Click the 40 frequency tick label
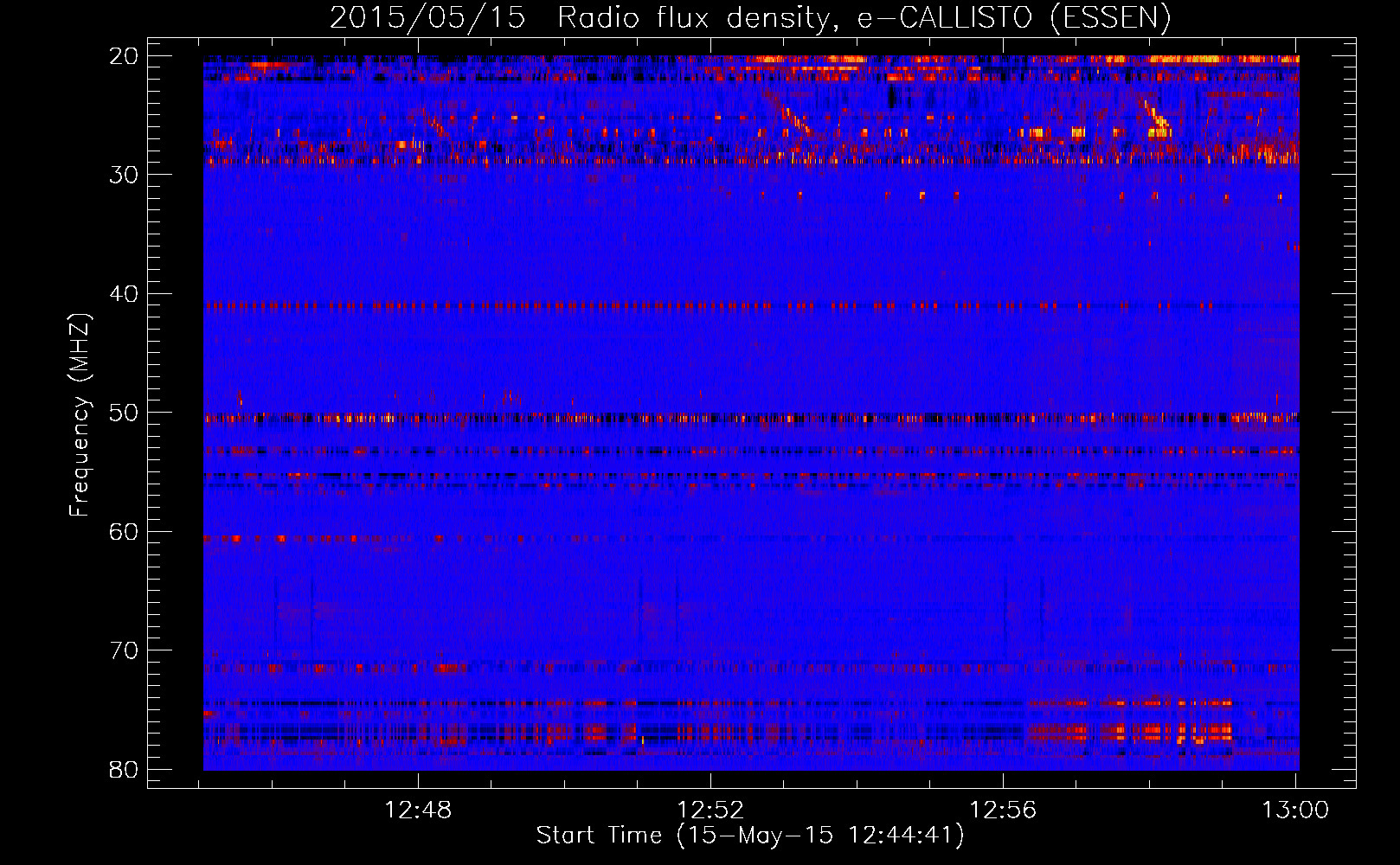1400x865 pixels. [x=125, y=294]
